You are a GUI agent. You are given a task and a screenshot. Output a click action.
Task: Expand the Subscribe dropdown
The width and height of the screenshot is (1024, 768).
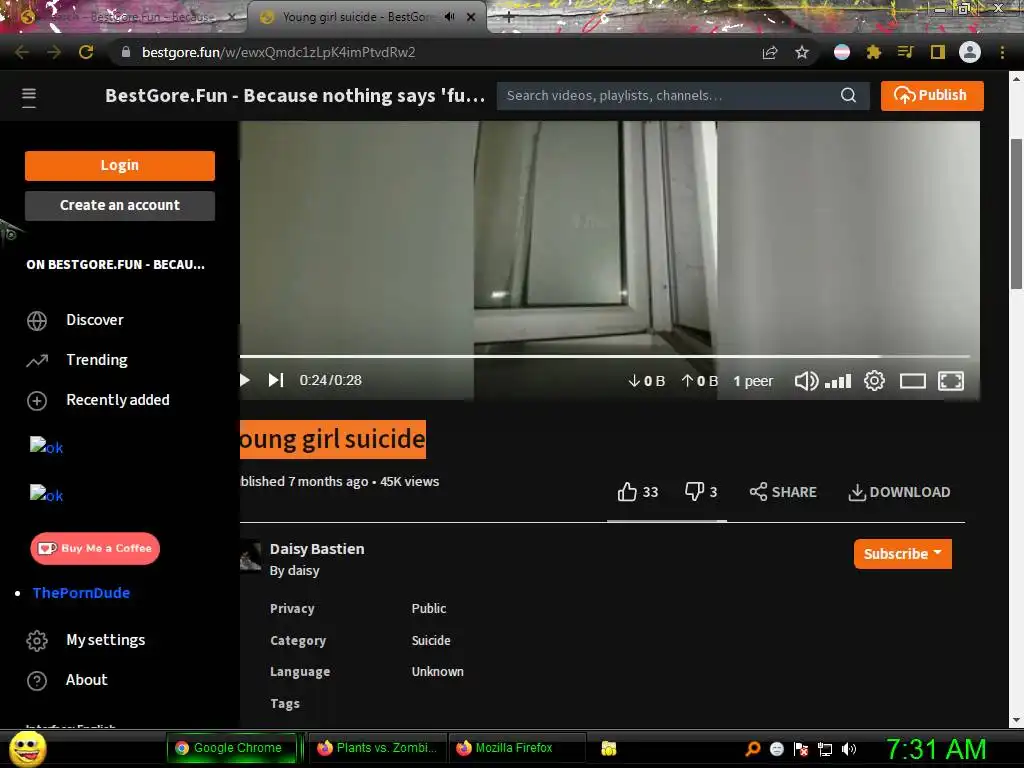point(903,554)
